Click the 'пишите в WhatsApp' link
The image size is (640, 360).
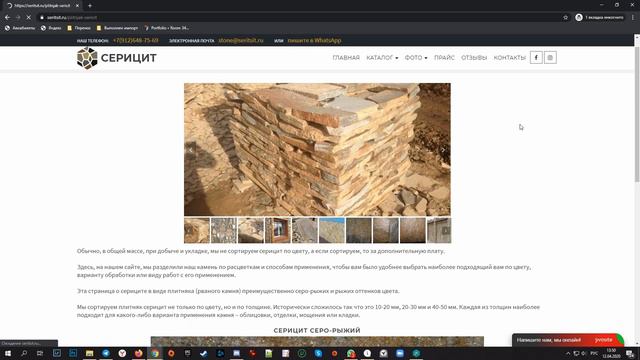[x=314, y=40]
